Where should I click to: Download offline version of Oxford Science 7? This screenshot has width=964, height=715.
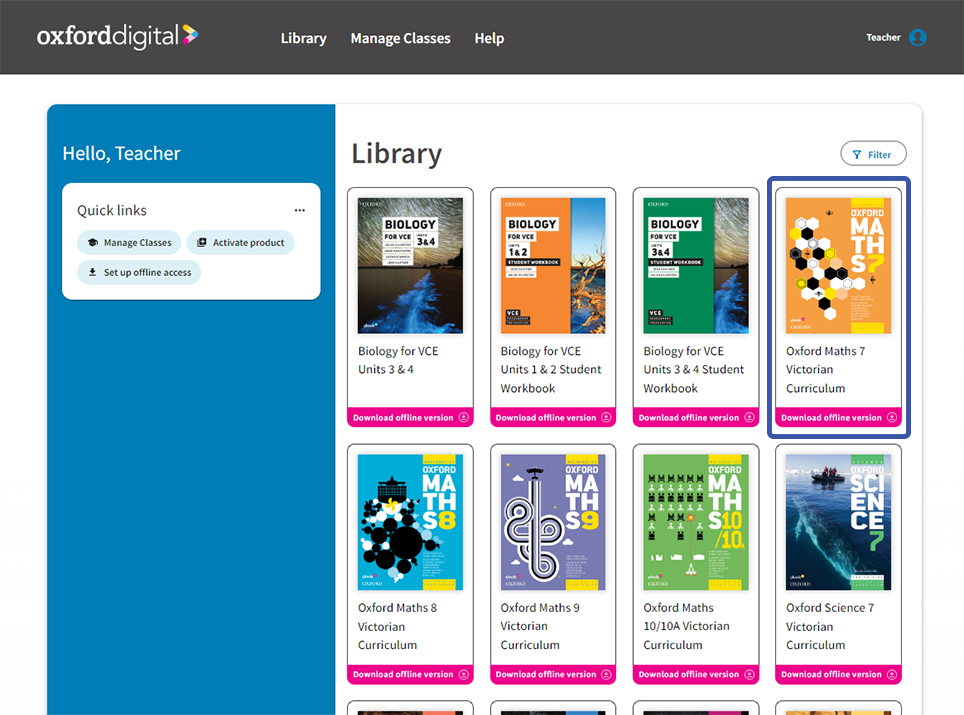838,674
